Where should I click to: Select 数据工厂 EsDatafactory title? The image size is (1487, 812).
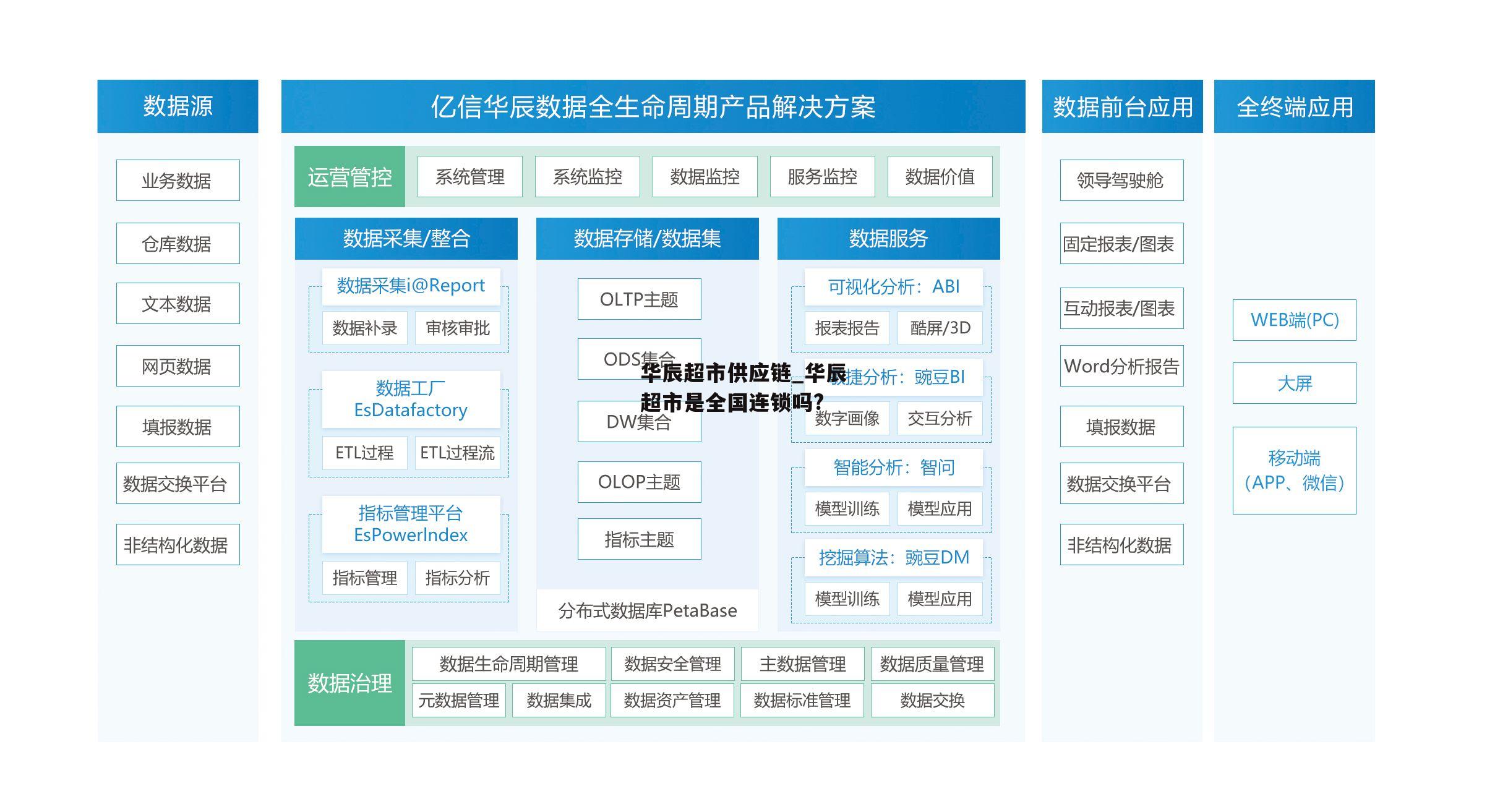[x=411, y=399]
